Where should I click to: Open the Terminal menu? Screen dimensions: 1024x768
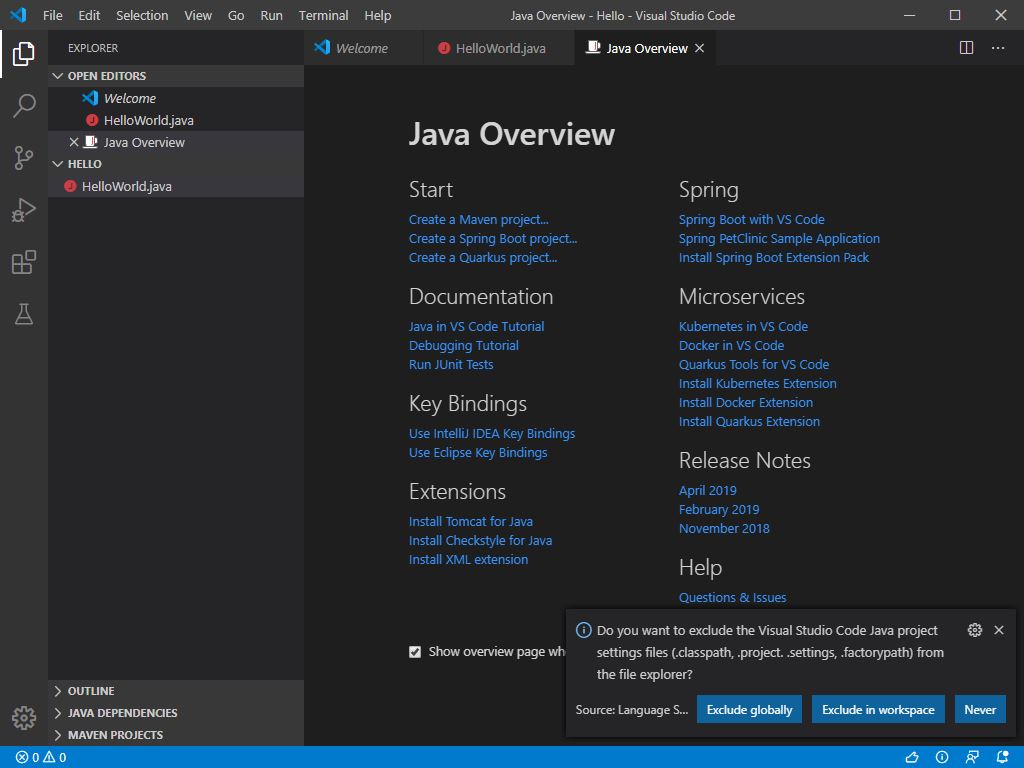point(323,15)
